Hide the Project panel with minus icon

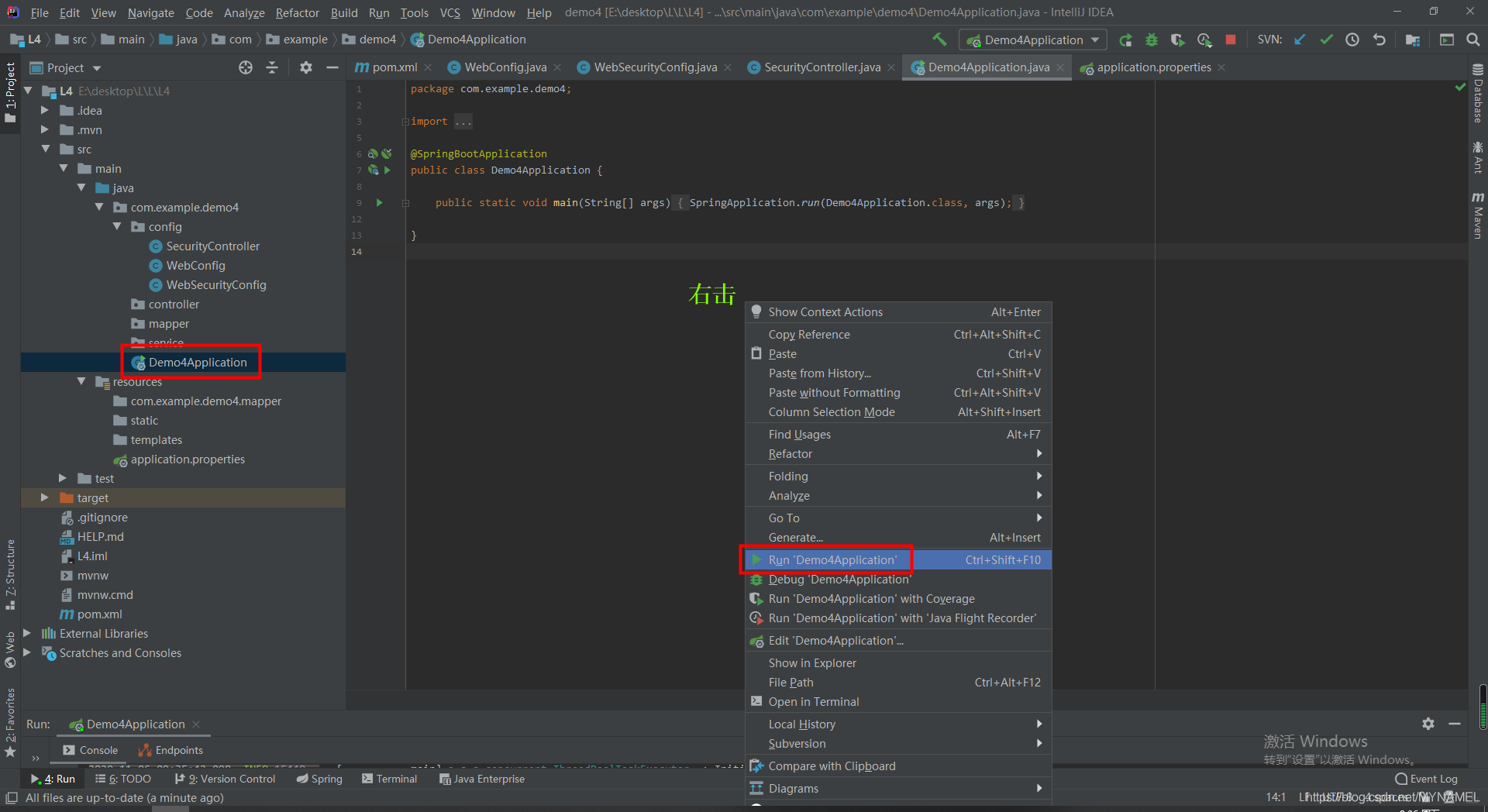tap(332, 67)
